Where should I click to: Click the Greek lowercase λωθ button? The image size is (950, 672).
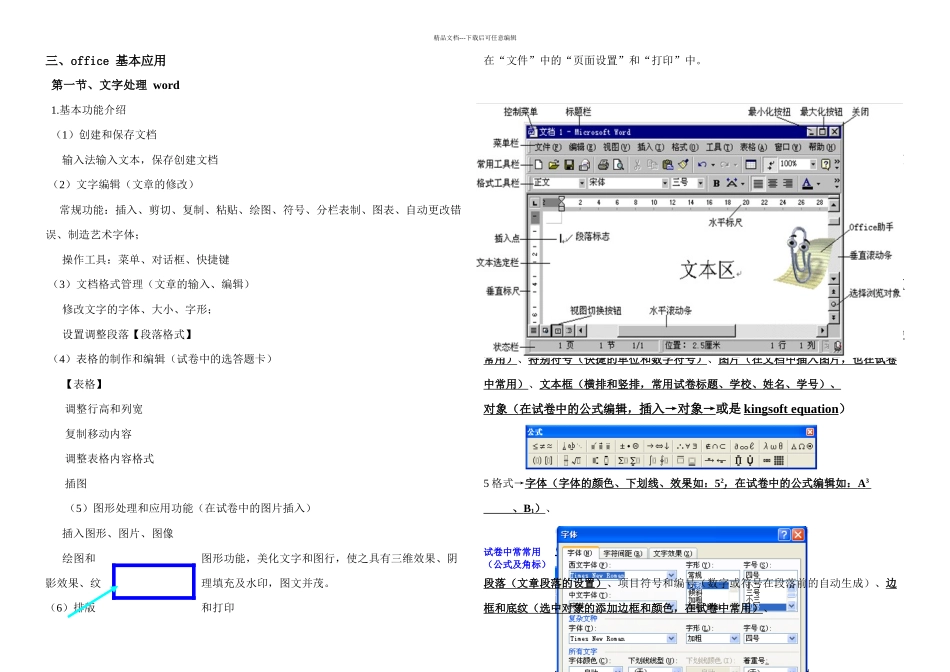coord(772,446)
